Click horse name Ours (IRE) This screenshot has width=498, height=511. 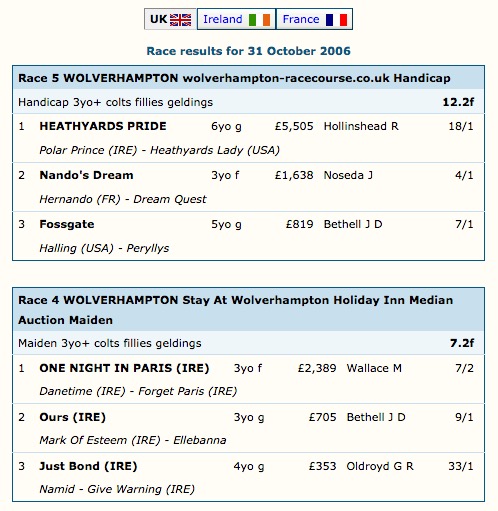click(x=72, y=417)
